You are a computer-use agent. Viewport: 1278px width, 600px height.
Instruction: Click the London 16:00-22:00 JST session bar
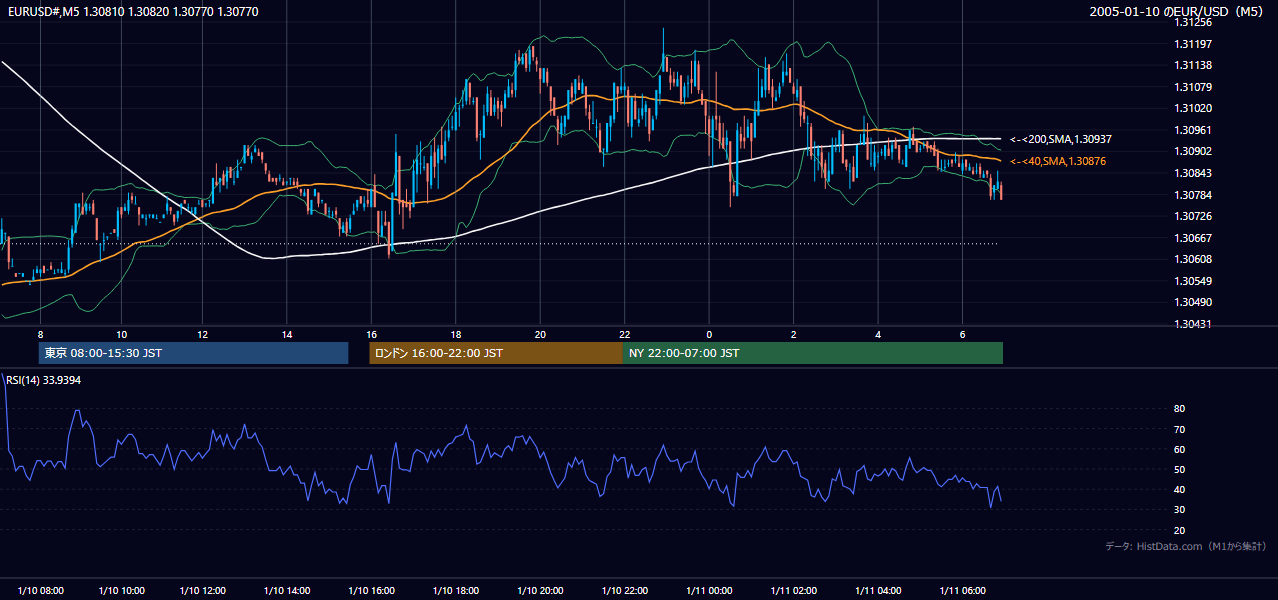click(x=496, y=353)
